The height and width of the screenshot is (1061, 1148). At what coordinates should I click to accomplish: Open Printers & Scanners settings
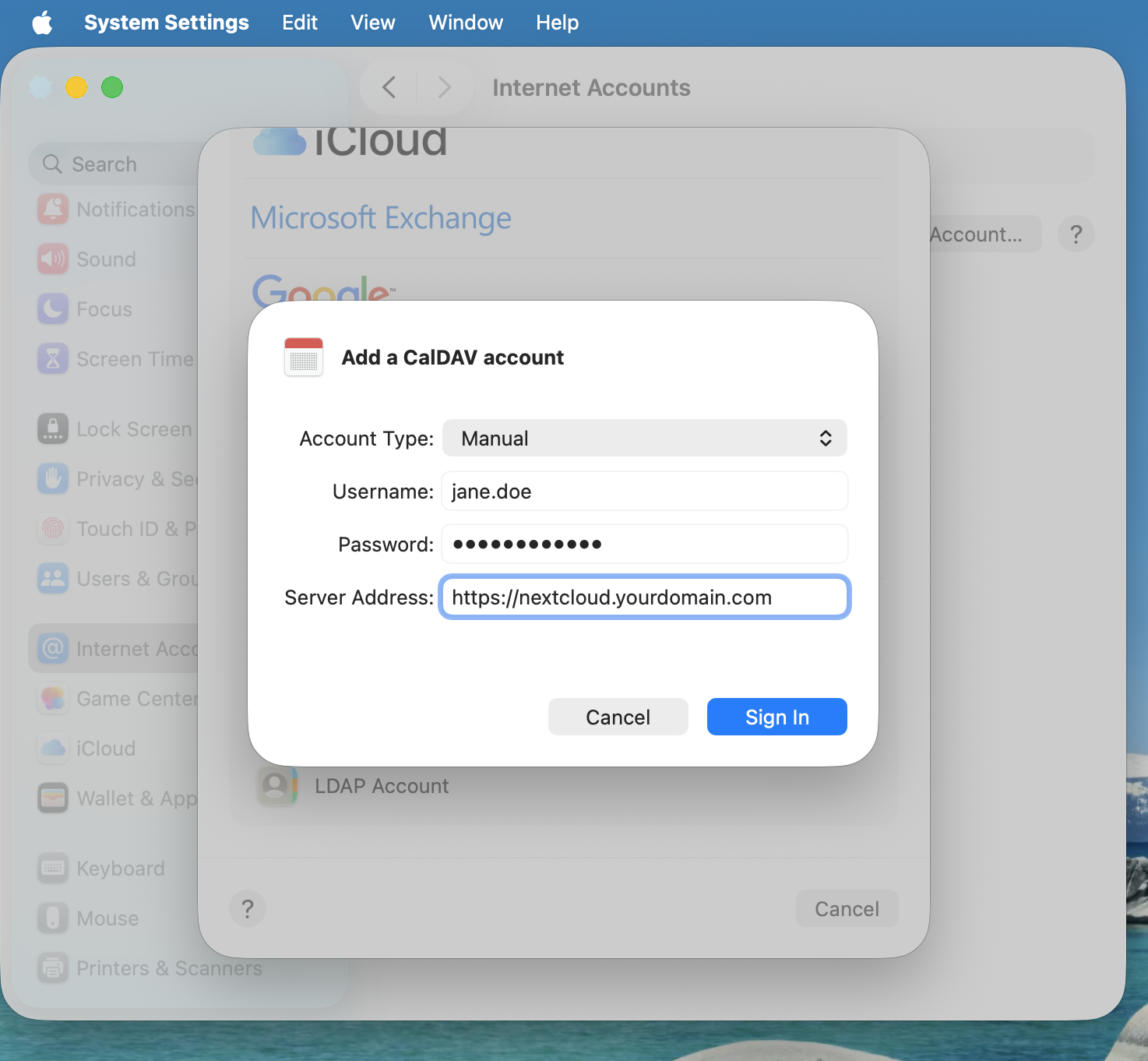pos(168,968)
